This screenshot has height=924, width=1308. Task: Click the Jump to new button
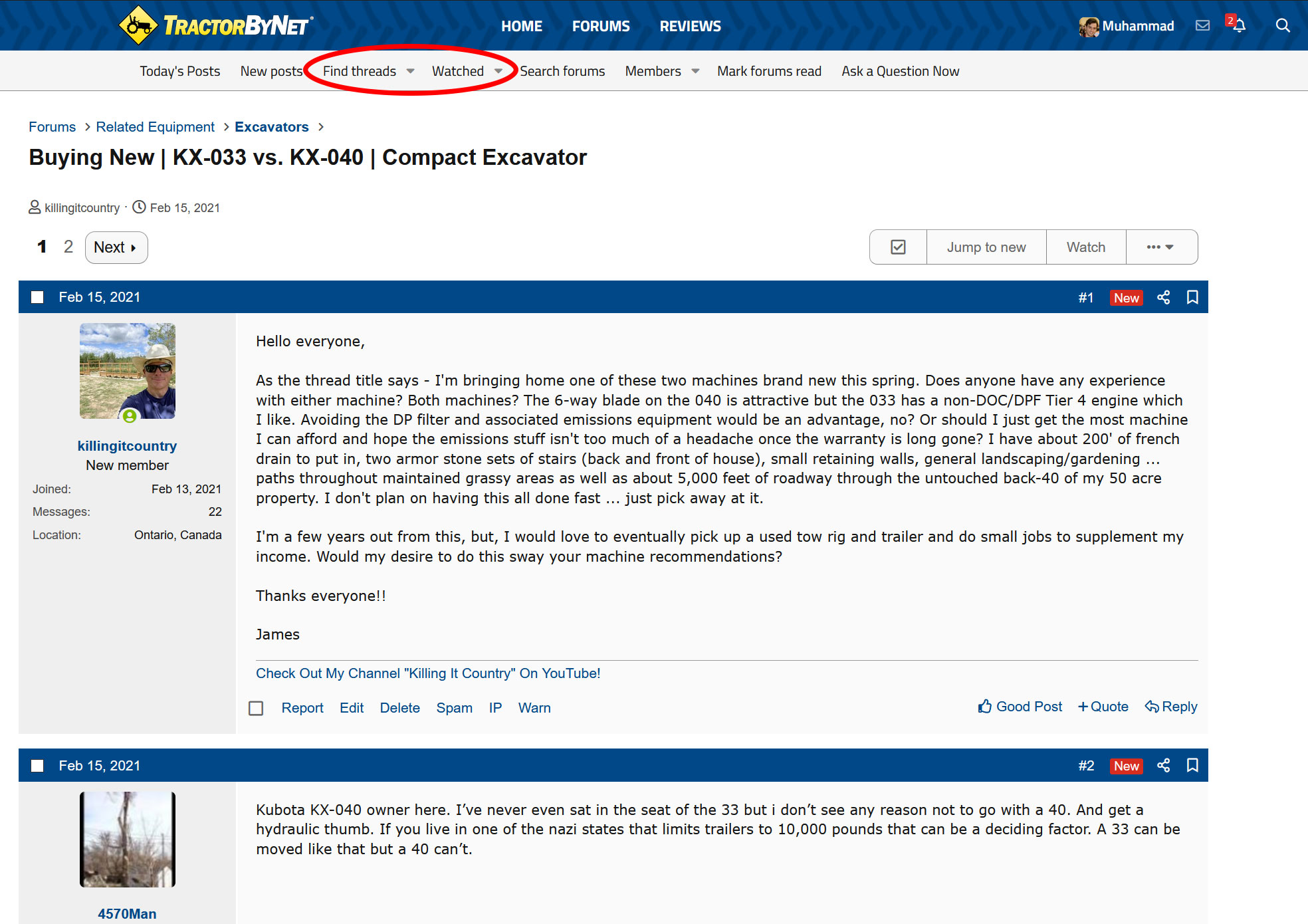coord(986,247)
